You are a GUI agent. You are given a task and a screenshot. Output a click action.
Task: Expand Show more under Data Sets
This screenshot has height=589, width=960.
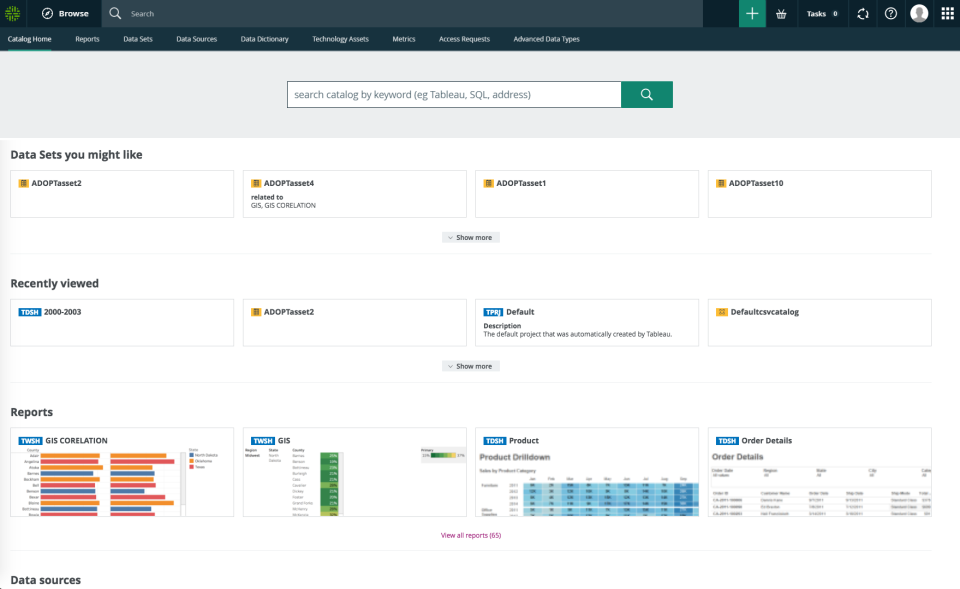point(470,238)
